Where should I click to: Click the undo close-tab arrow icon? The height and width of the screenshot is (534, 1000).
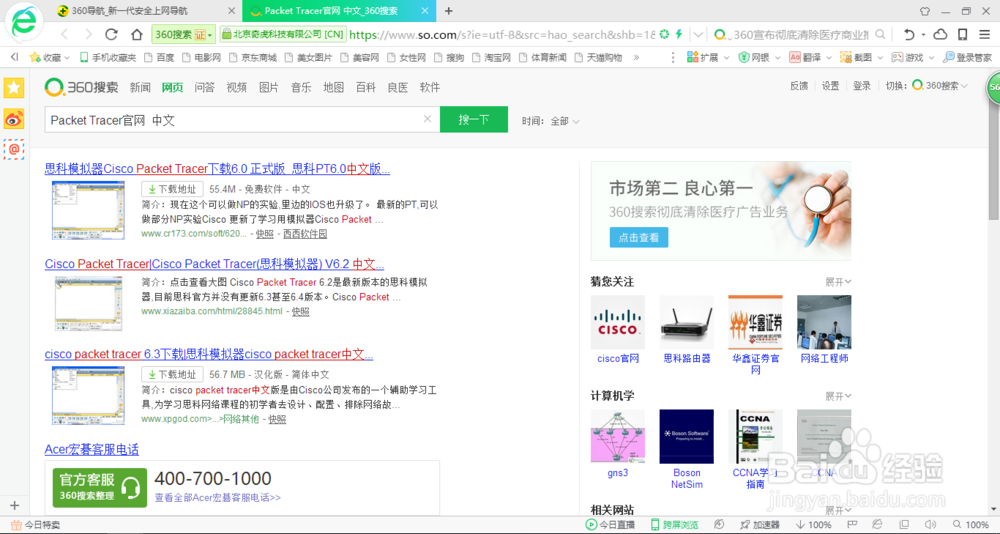(909, 34)
